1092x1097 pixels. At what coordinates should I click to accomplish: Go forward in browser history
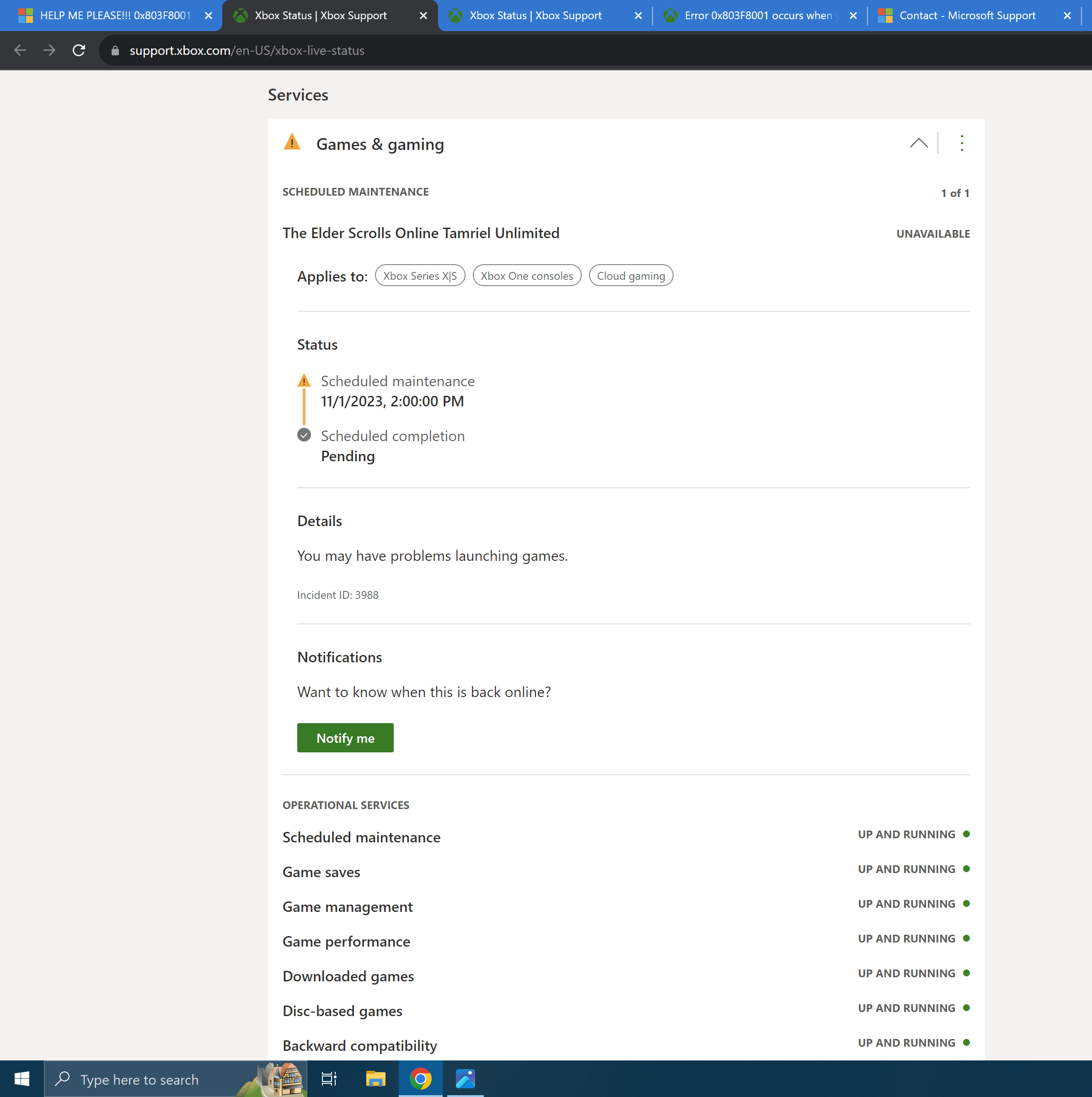click(49, 51)
